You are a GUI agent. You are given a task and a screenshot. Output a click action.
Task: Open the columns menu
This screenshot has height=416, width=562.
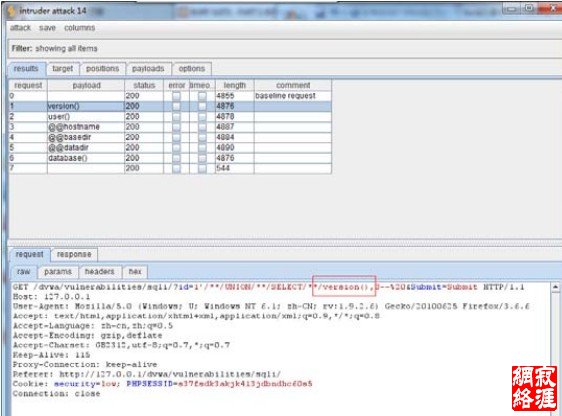[x=80, y=28]
